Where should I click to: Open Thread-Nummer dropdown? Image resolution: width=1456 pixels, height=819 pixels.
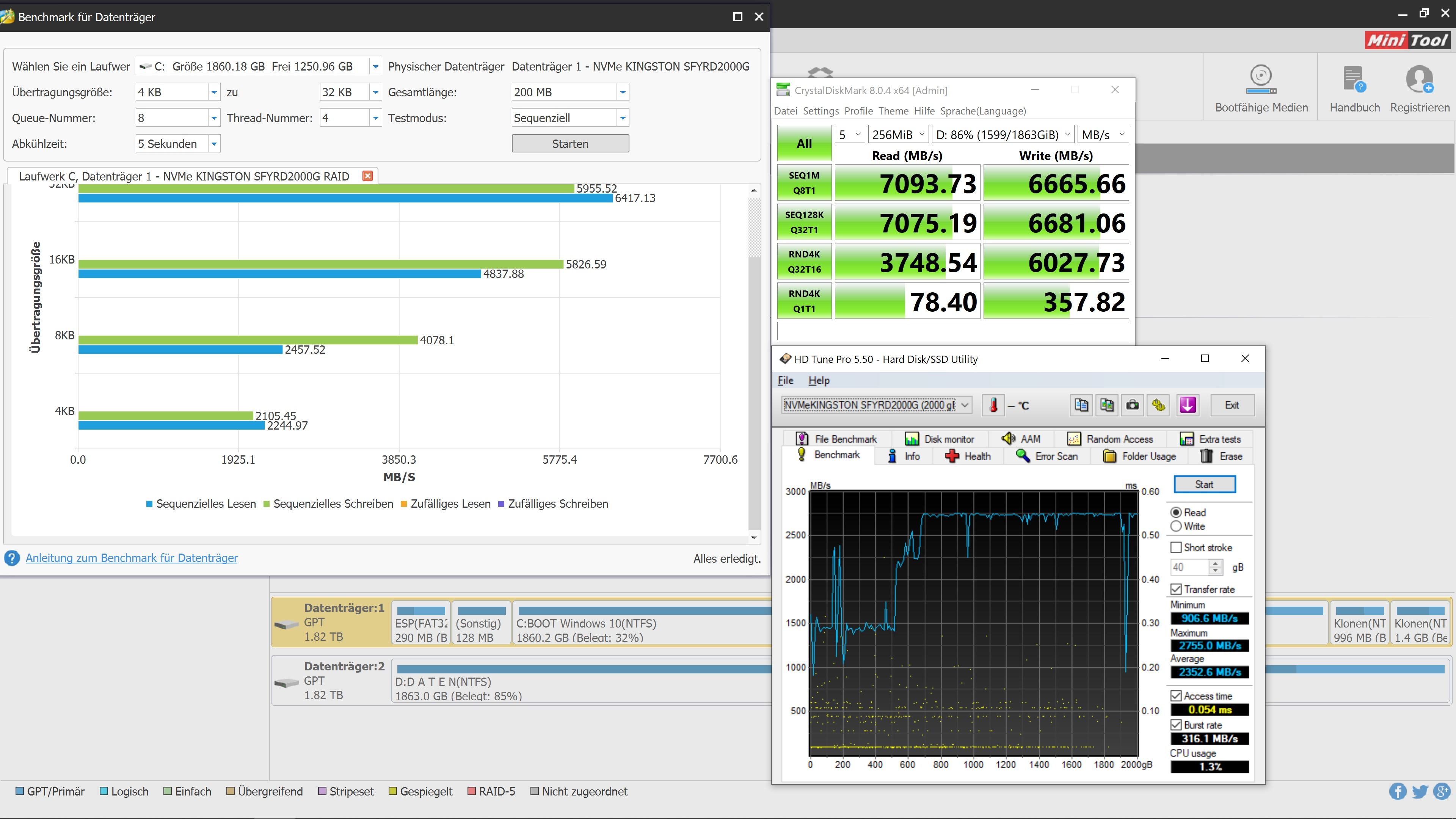pos(375,118)
